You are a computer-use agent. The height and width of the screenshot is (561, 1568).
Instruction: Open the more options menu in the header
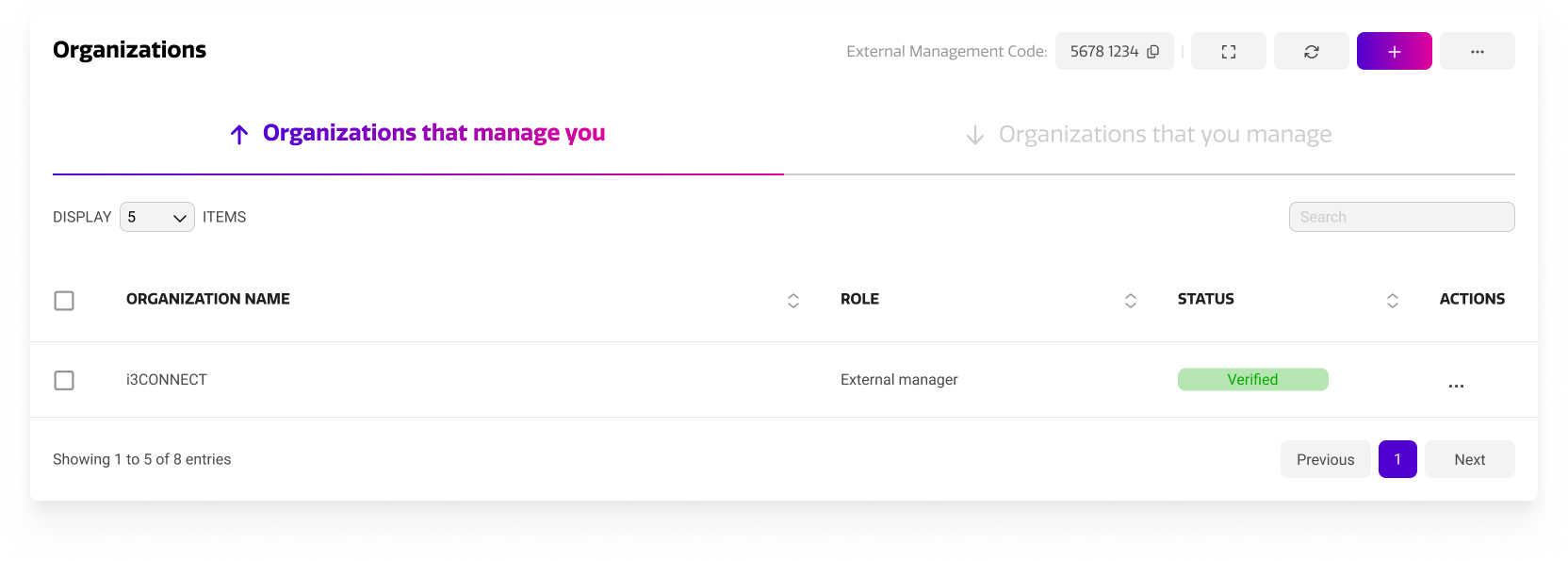[1477, 51]
